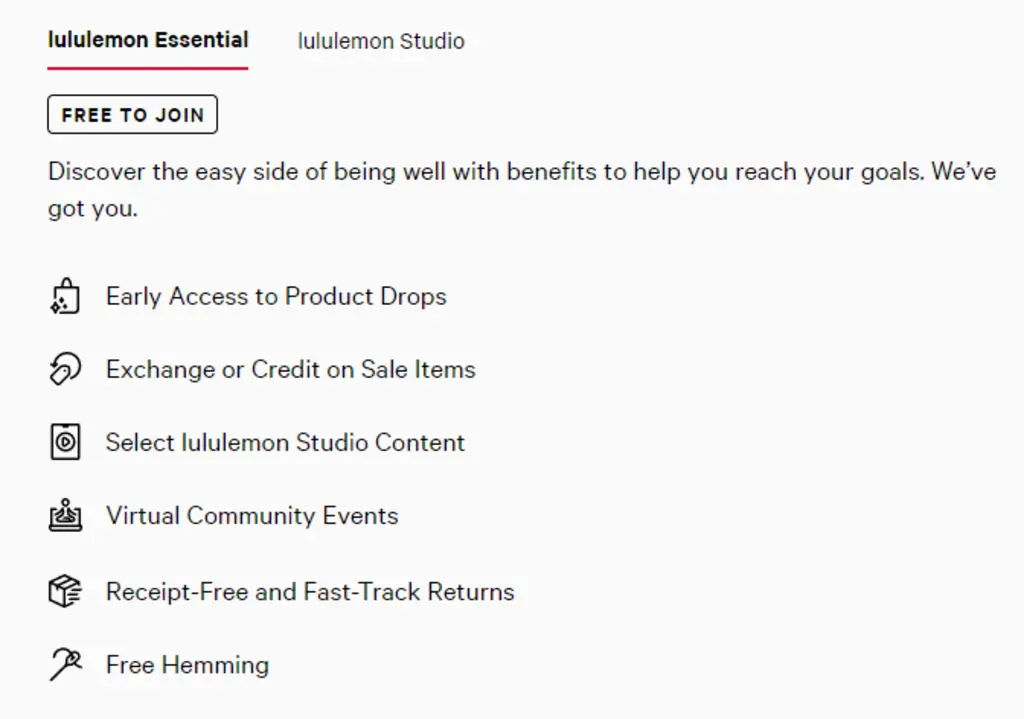Viewport: 1024px width, 719px height.
Task: Open Early Access to Product Drops details
Action: point(275,296)
